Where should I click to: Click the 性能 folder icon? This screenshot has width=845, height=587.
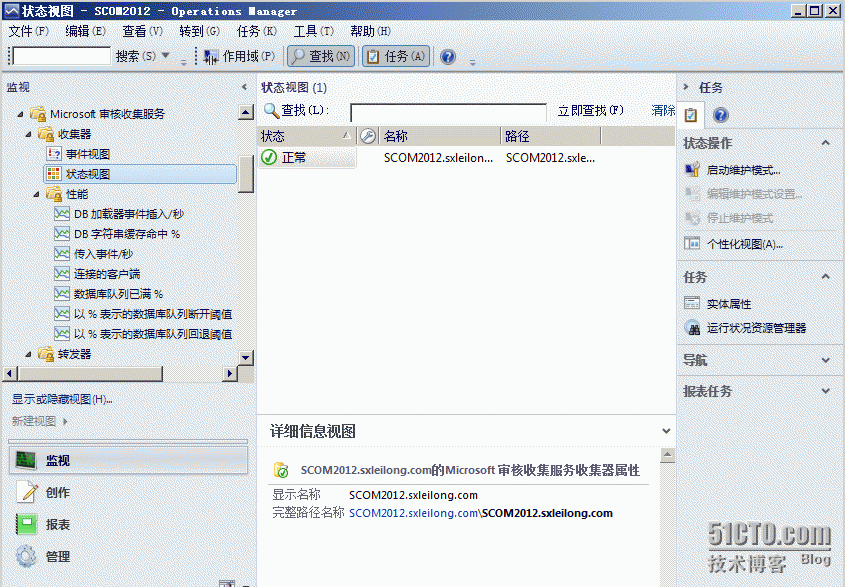[x=54, y=194]
